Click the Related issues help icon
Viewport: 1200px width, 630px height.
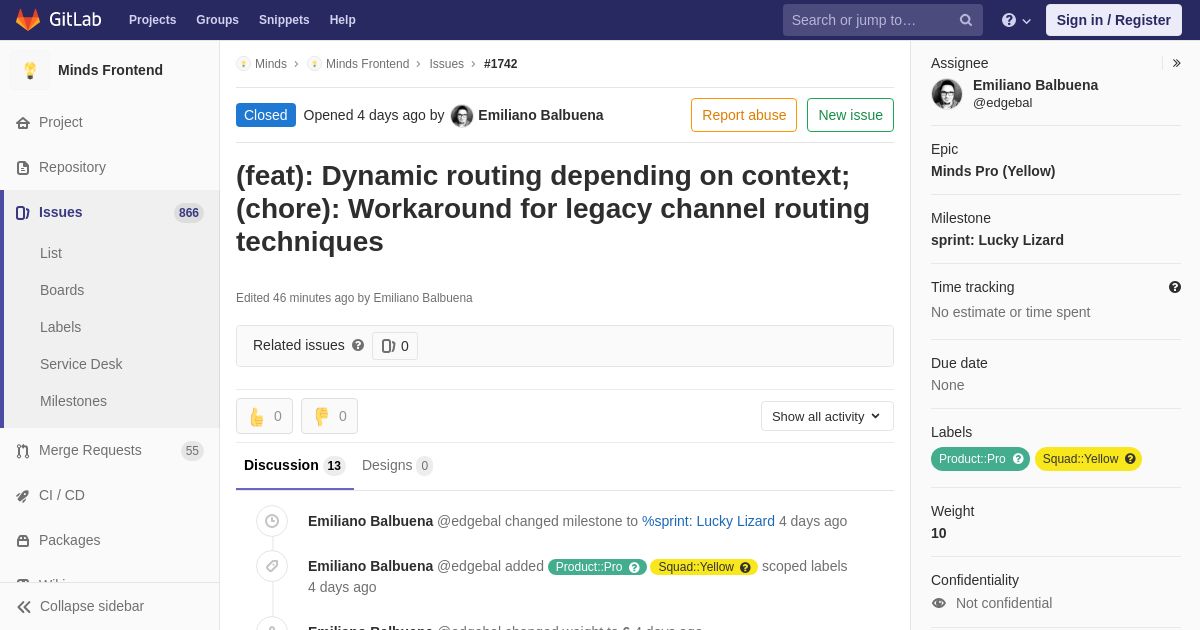(x=358, y=345)
